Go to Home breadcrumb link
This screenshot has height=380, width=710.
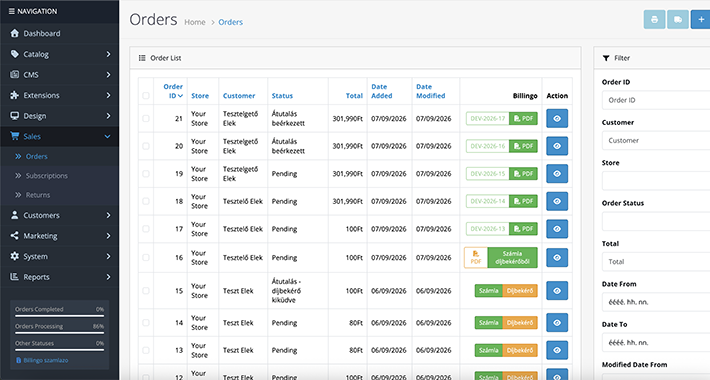coord(195,22)
